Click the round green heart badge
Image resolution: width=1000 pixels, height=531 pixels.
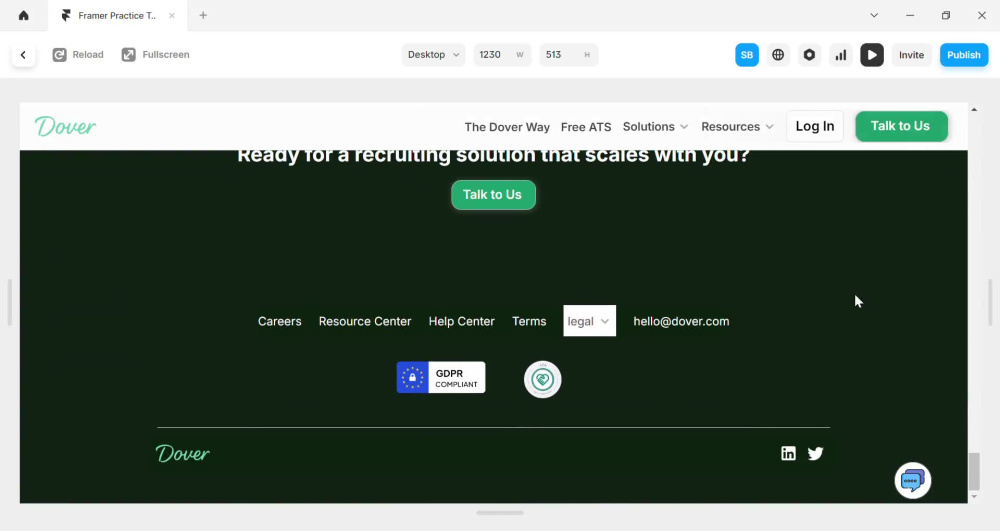543,379
